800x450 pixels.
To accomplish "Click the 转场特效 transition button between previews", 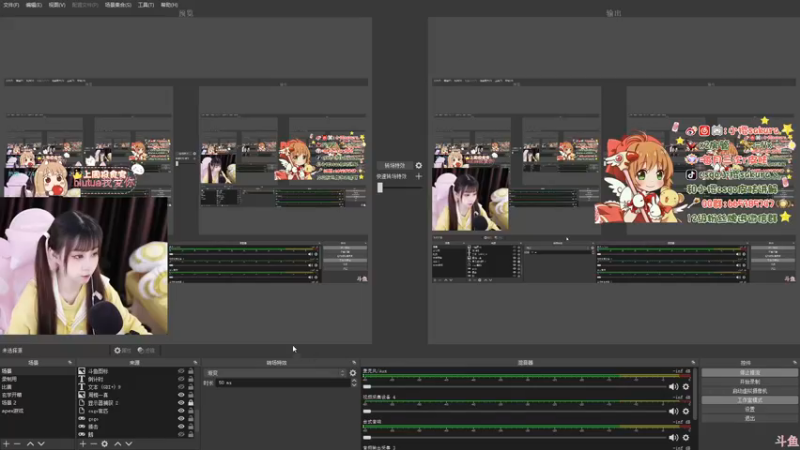I will point(395,165).
